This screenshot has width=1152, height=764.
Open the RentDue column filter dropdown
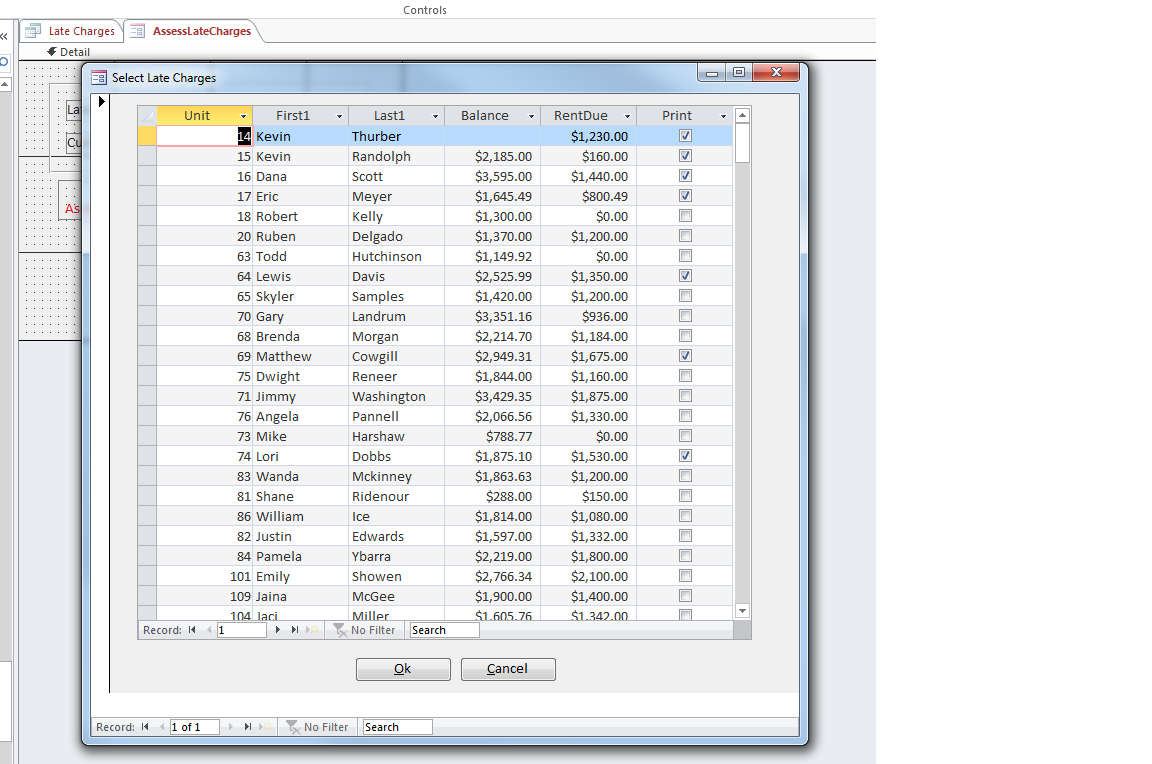tap(627, 116)
